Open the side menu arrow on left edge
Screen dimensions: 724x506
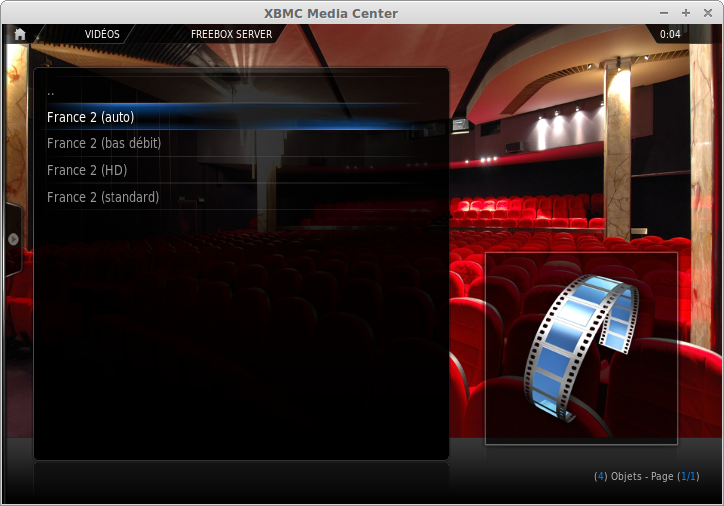point(13,239)
